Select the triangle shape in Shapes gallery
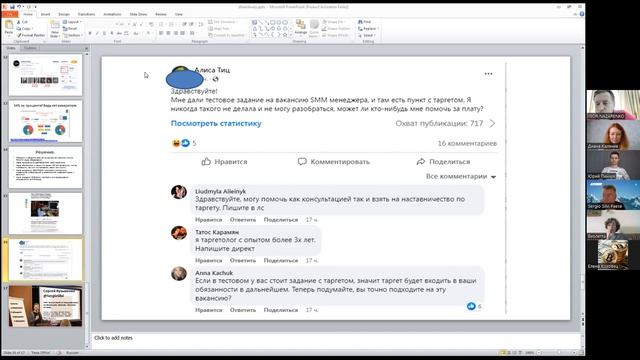The image size is (640, 360). tap(255, 29)
